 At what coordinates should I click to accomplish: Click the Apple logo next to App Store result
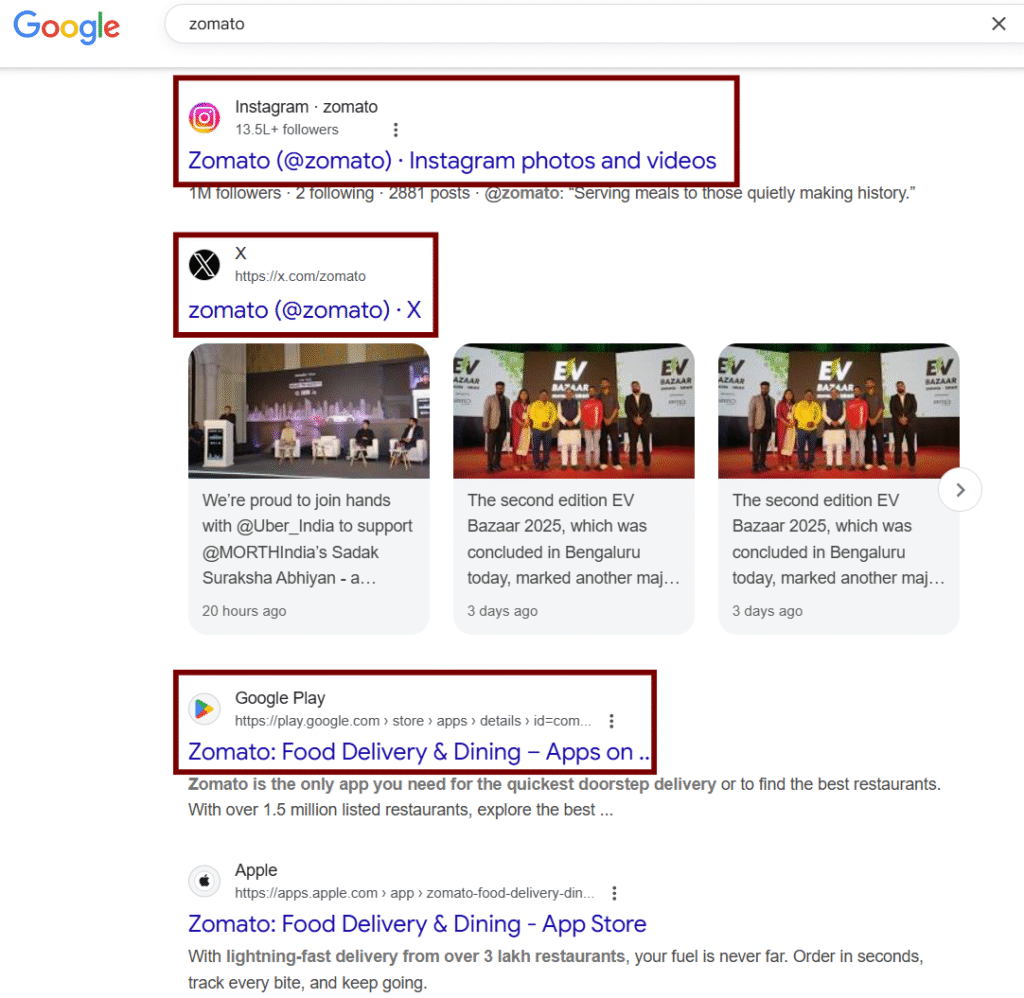click(x=204, y=880)
